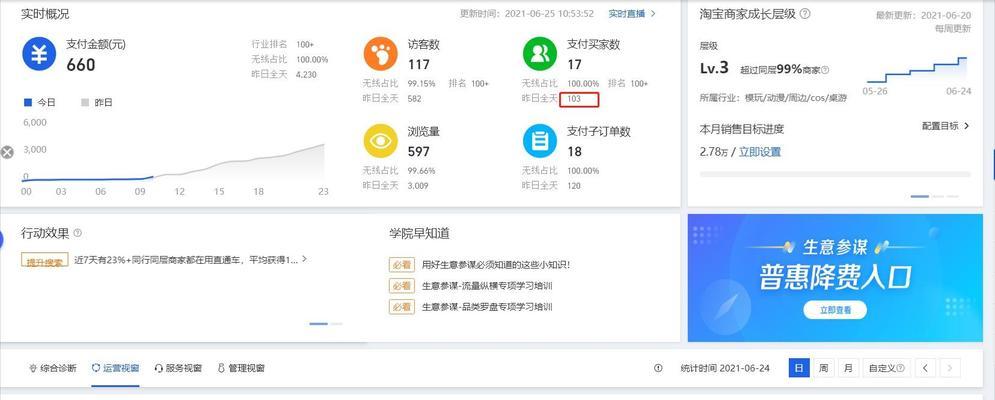The width and height of the screenshot is (995, 400).
Task: Click help icon next to 淘宝商家成长层级
Action: coord(805,13)
